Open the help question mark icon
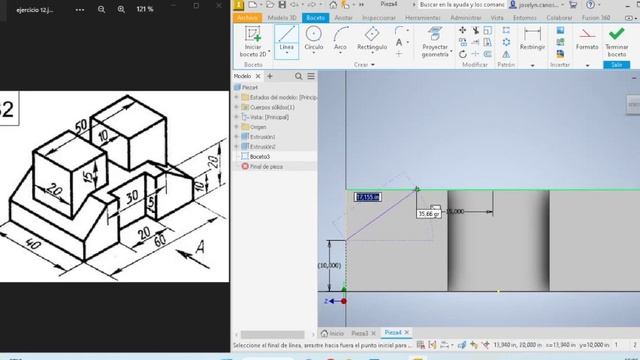Screen dimensions: 640x360 pos(590,4)
